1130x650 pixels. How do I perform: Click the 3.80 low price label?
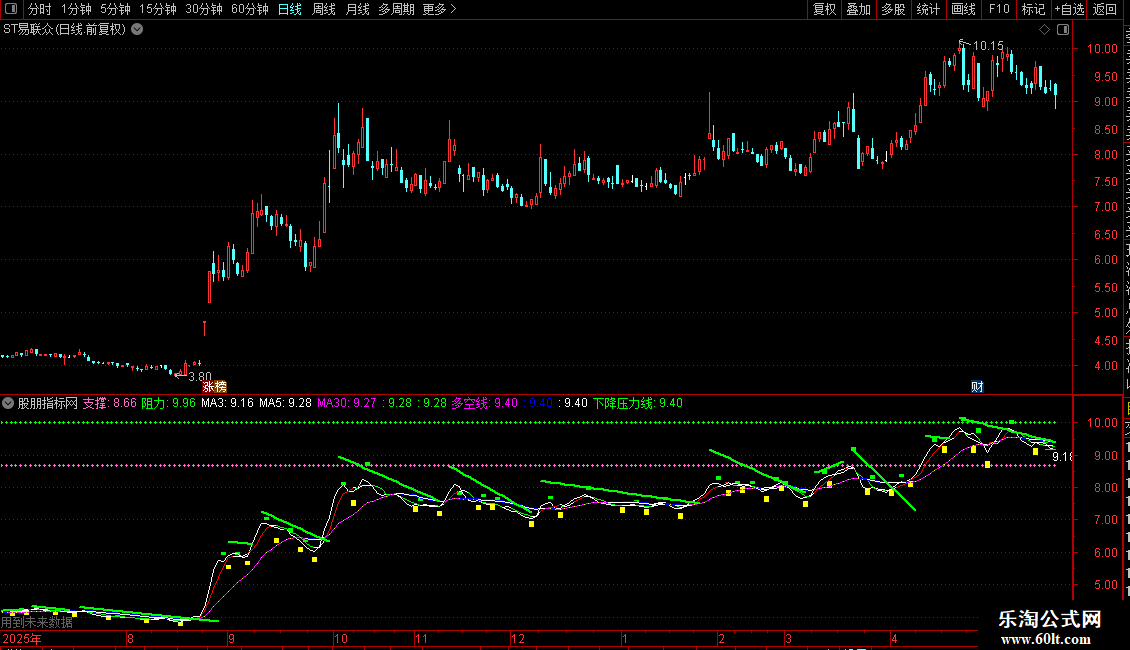tap(200, 376)
